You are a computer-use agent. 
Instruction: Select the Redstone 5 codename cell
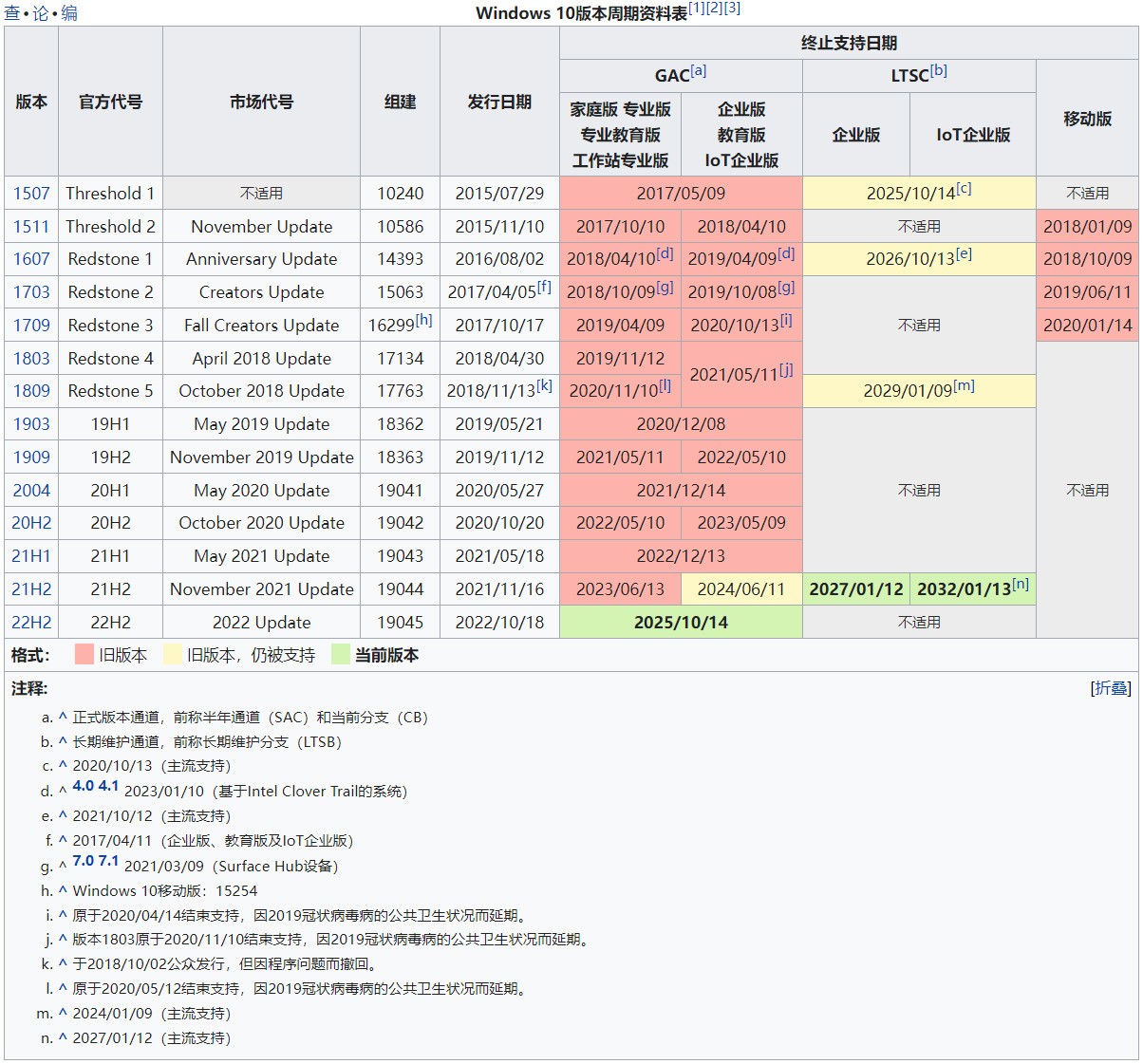(x=110, y=391)
